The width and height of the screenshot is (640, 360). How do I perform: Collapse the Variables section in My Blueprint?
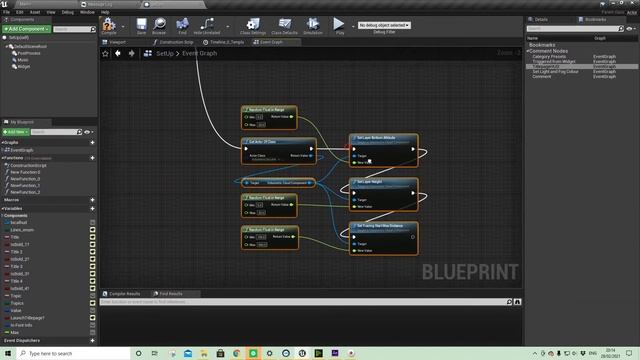3,209
